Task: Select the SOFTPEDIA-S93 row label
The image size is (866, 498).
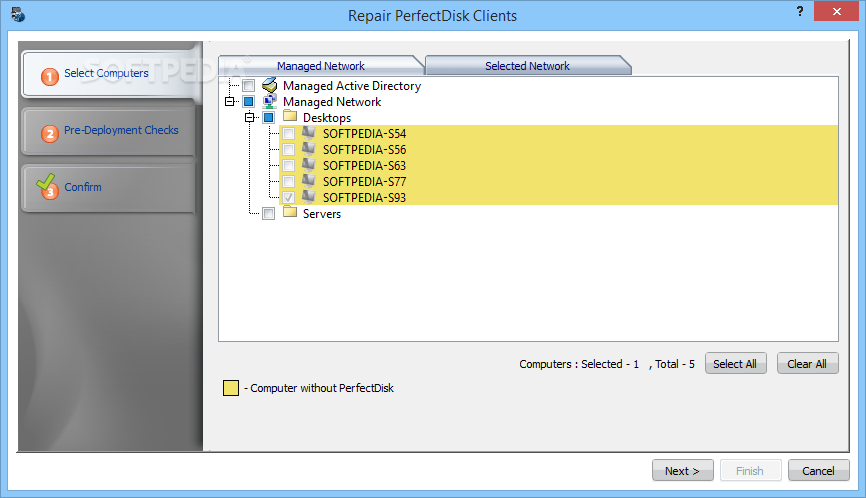Action: [x=365, y=198]
